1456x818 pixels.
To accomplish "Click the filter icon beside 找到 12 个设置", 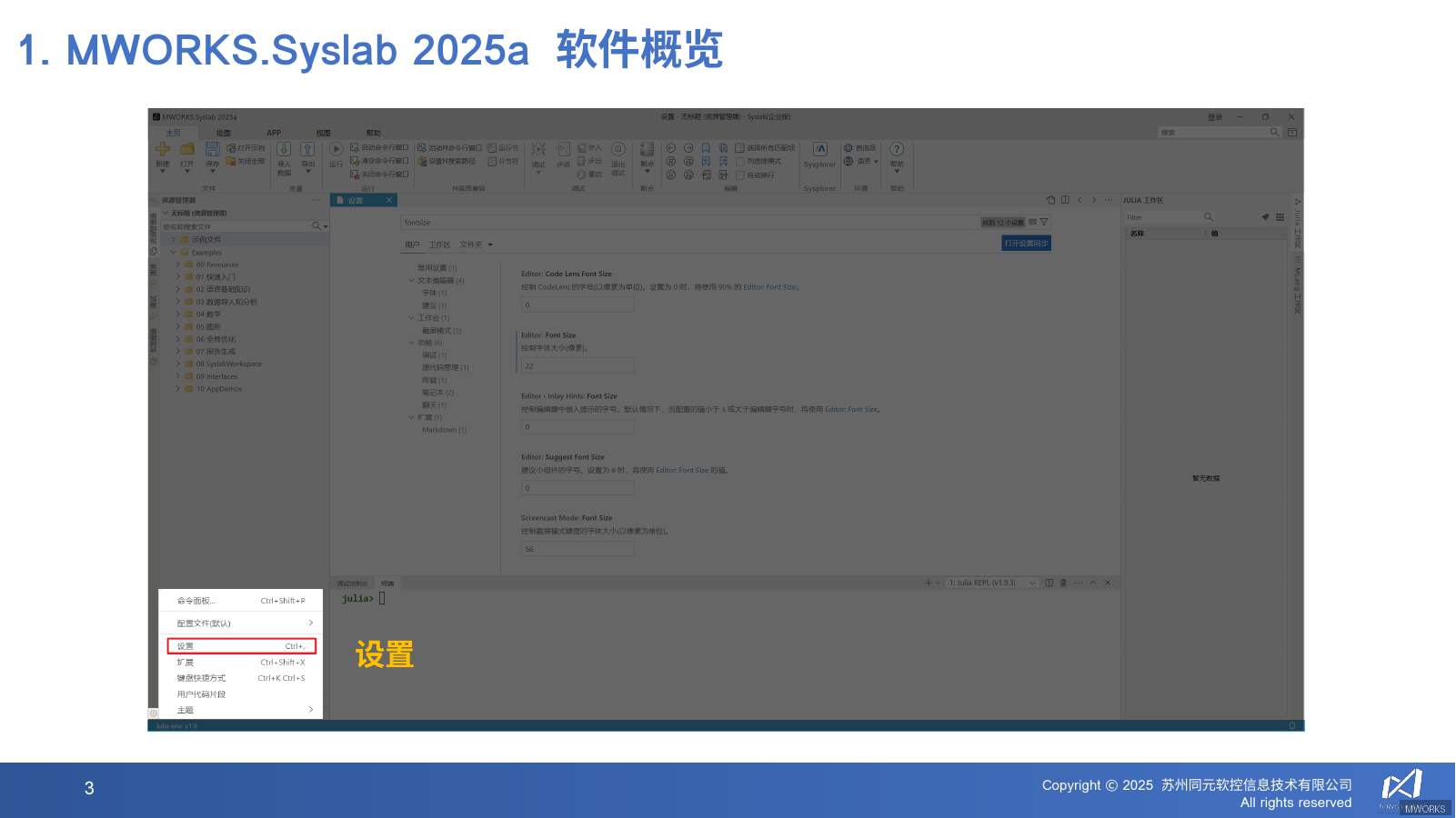I will [1045, 222].
